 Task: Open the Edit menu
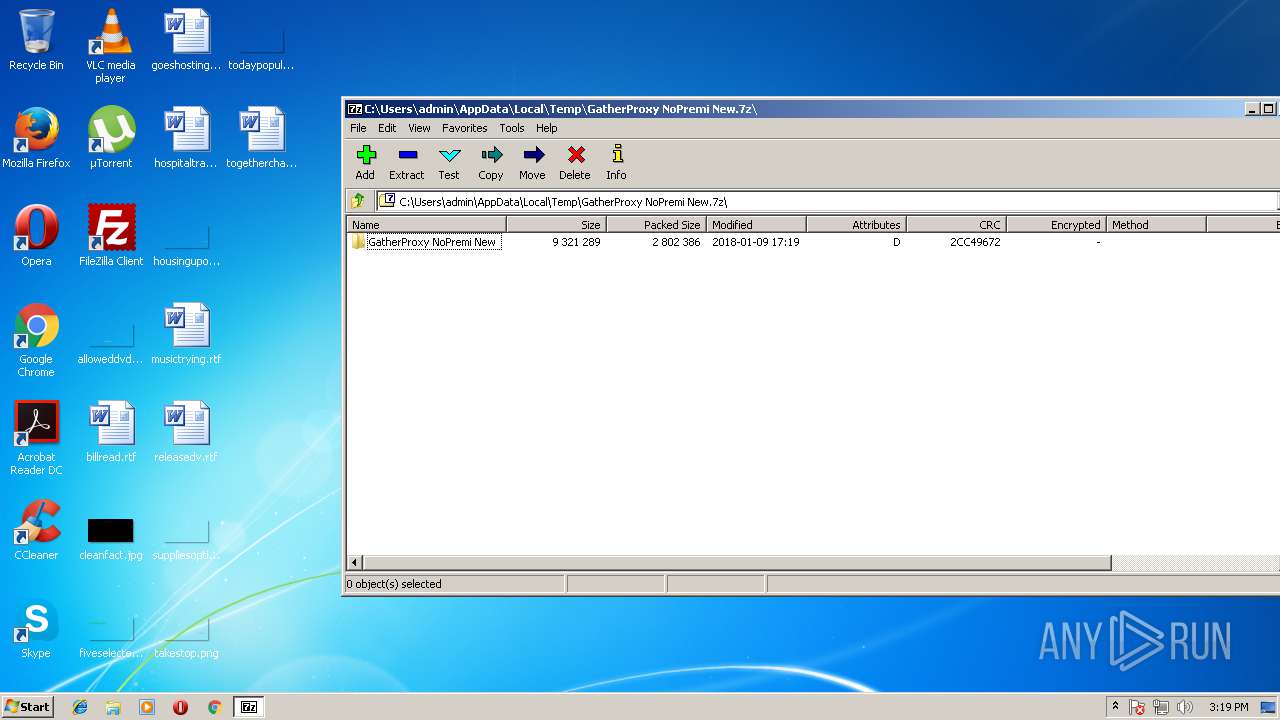[x=387, y=128]
